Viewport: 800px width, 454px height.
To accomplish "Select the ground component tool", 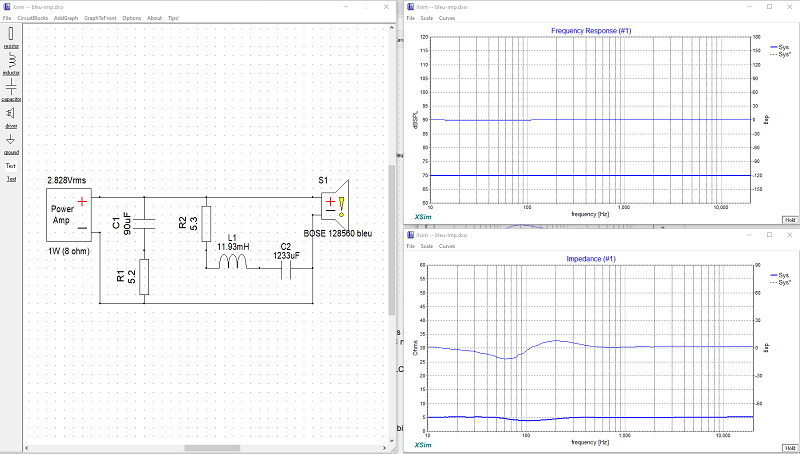I will tap(11, 144).
